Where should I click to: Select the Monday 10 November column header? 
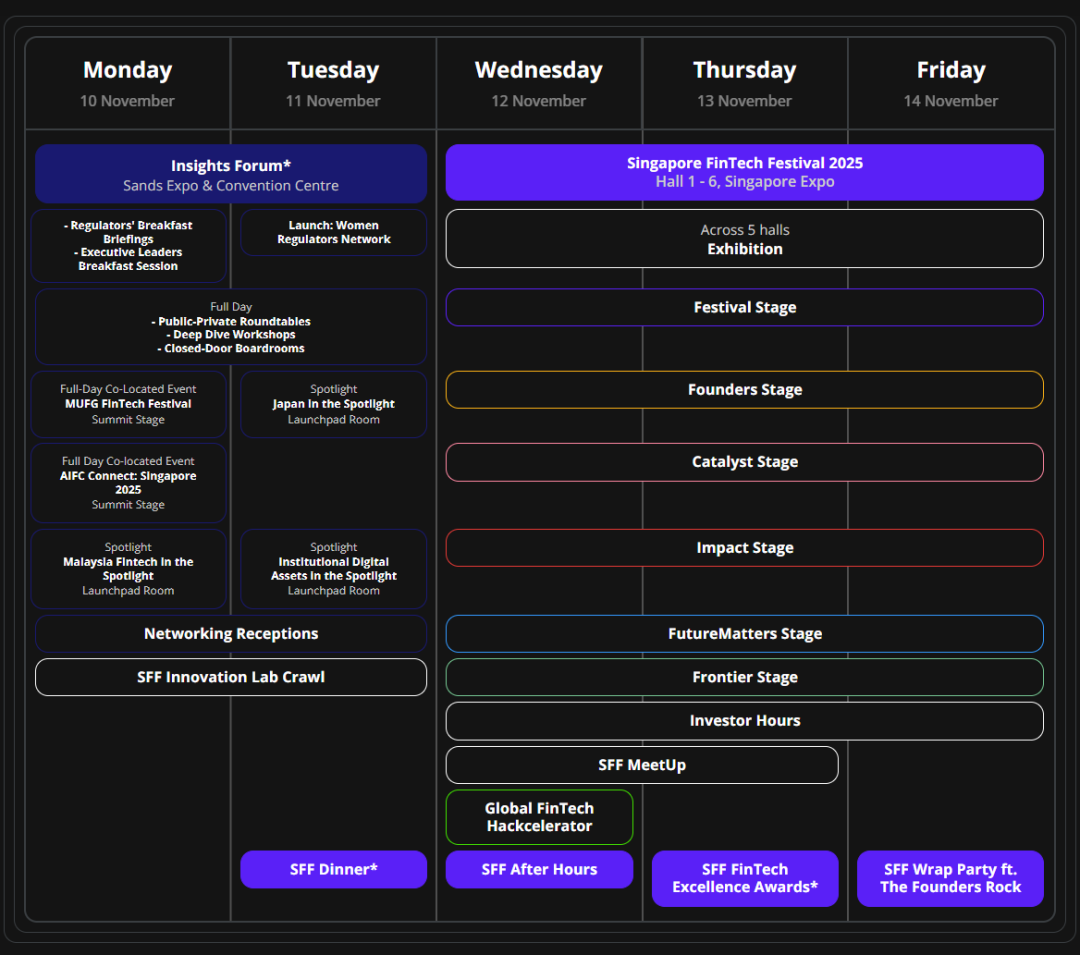tap(128, 84)
